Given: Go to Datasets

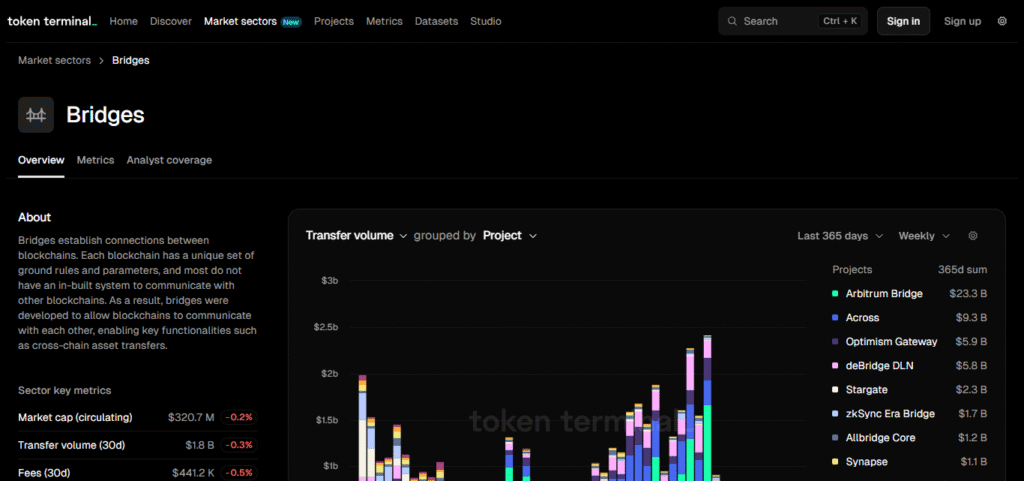Looking at the screenshot, I should point(436,21).
